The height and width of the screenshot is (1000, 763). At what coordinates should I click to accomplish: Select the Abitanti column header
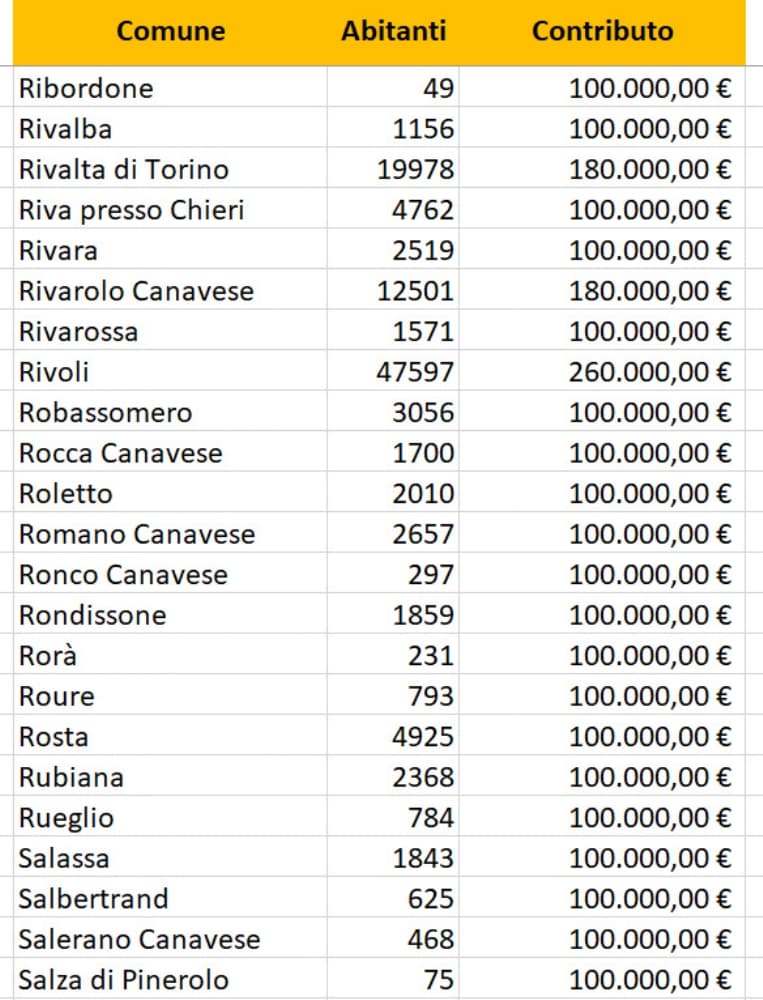[x=393, y=31]
